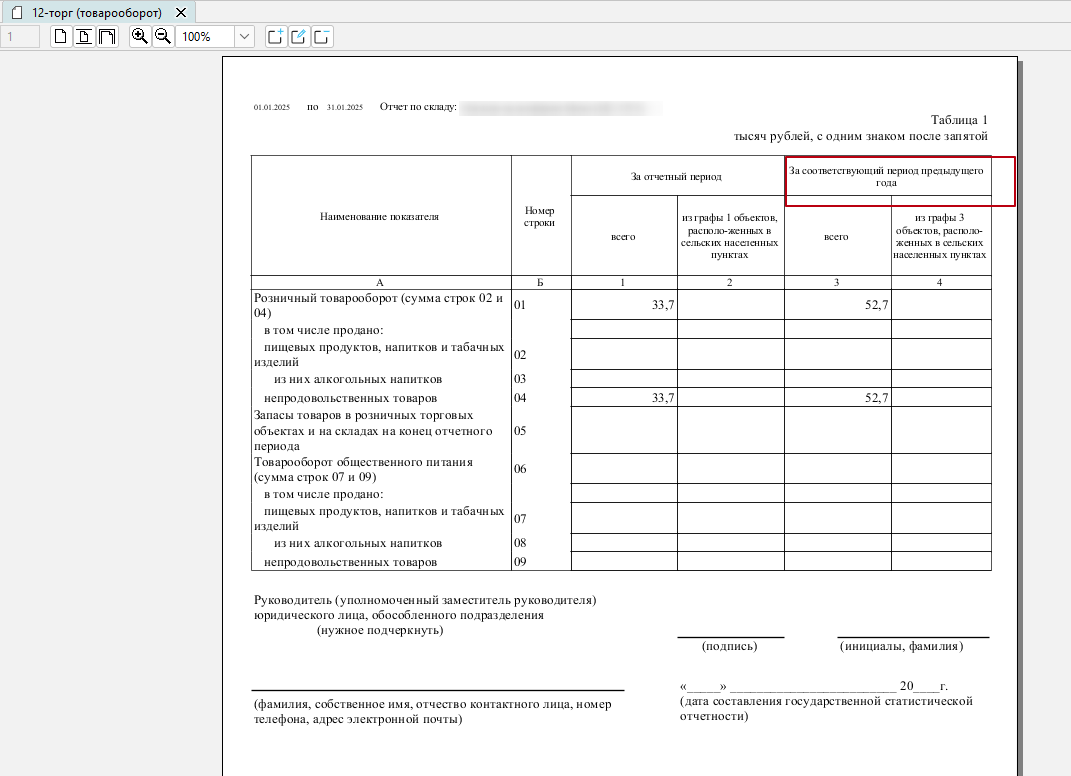Click the 'За отчетный период' header cell
Viewport: 1071px width, 776px height.
tap(676, 177)
